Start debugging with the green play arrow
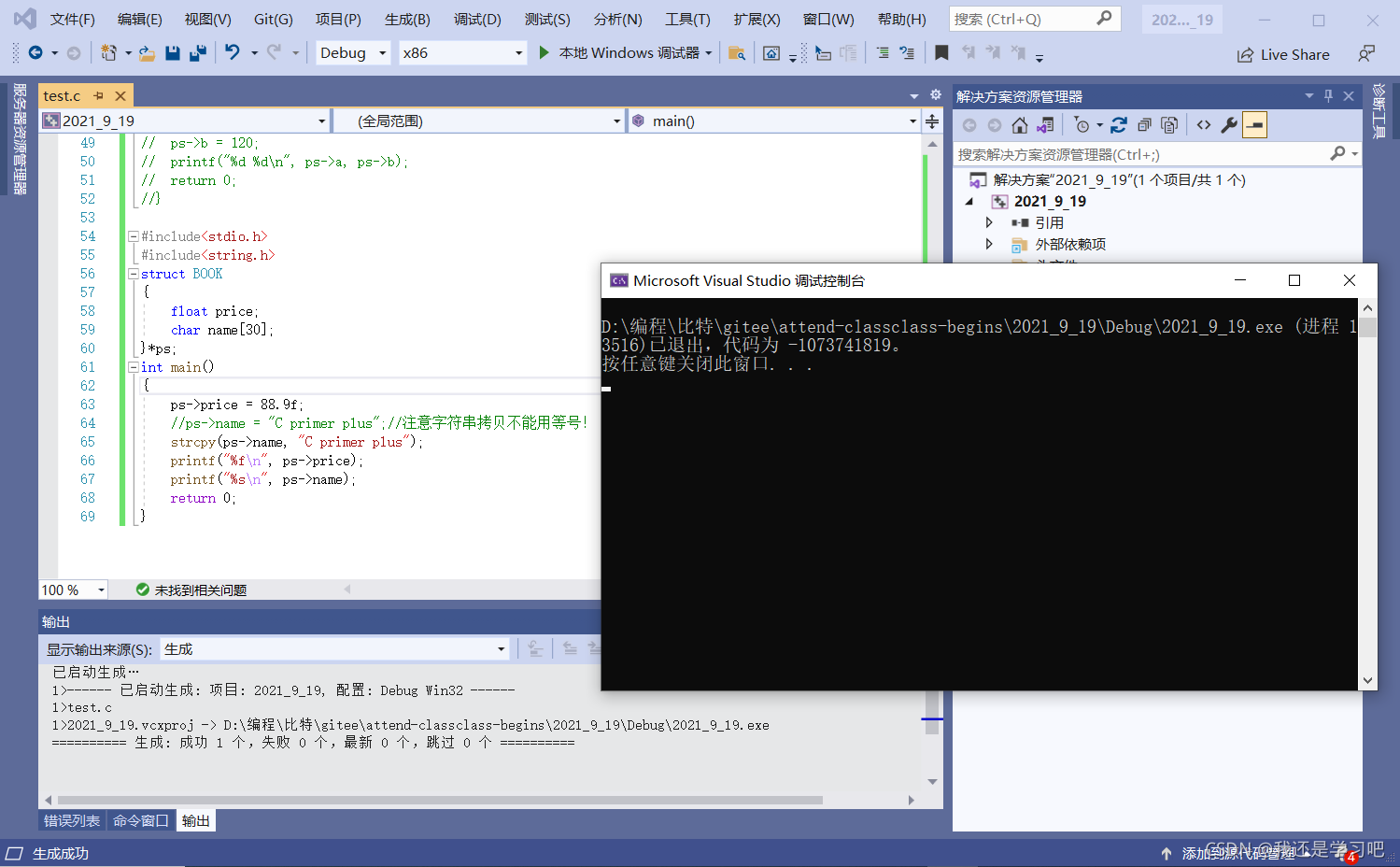 pos(544,53)
